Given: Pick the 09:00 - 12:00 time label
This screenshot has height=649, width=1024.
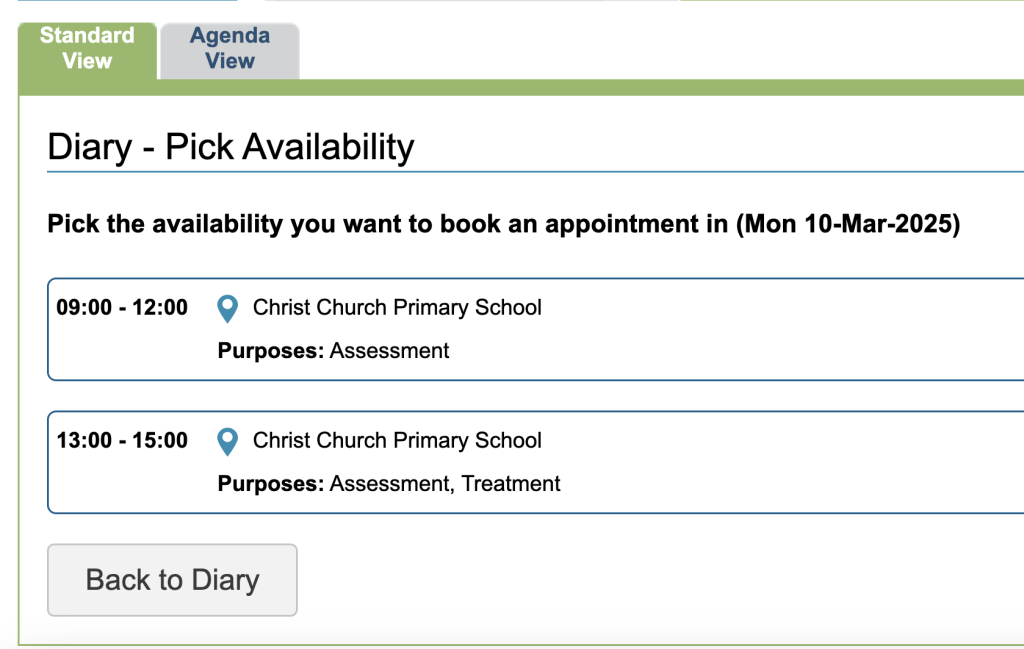Looking at the screenshot, I should (122, 308).
